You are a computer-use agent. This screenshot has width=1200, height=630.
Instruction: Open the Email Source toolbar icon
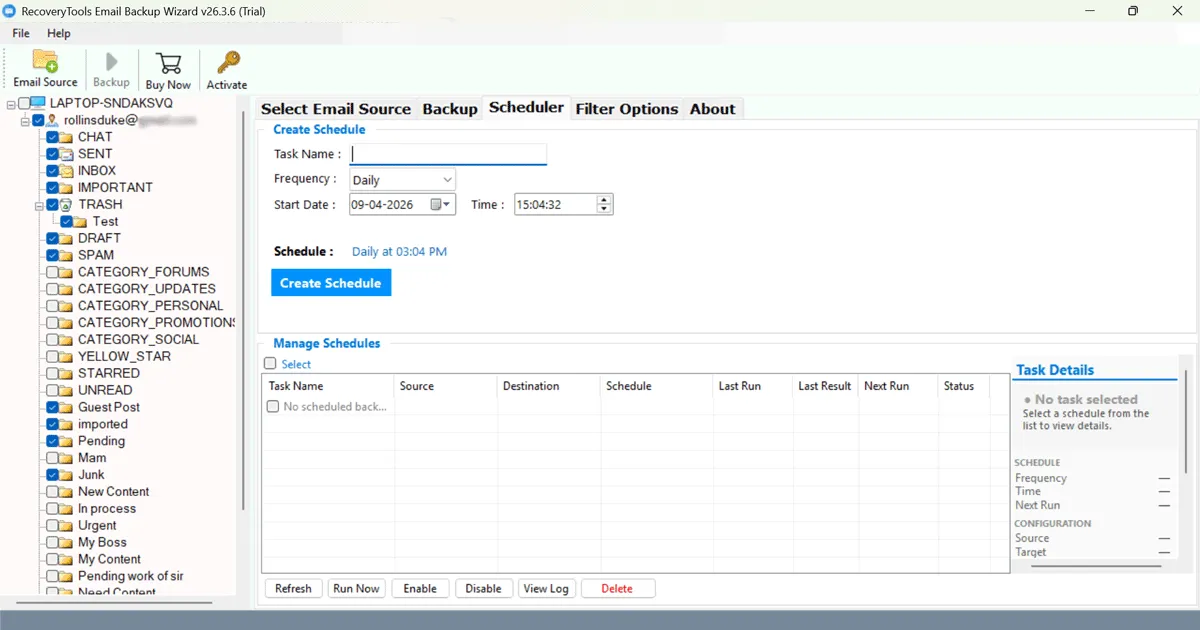click(x=45, y=60)
